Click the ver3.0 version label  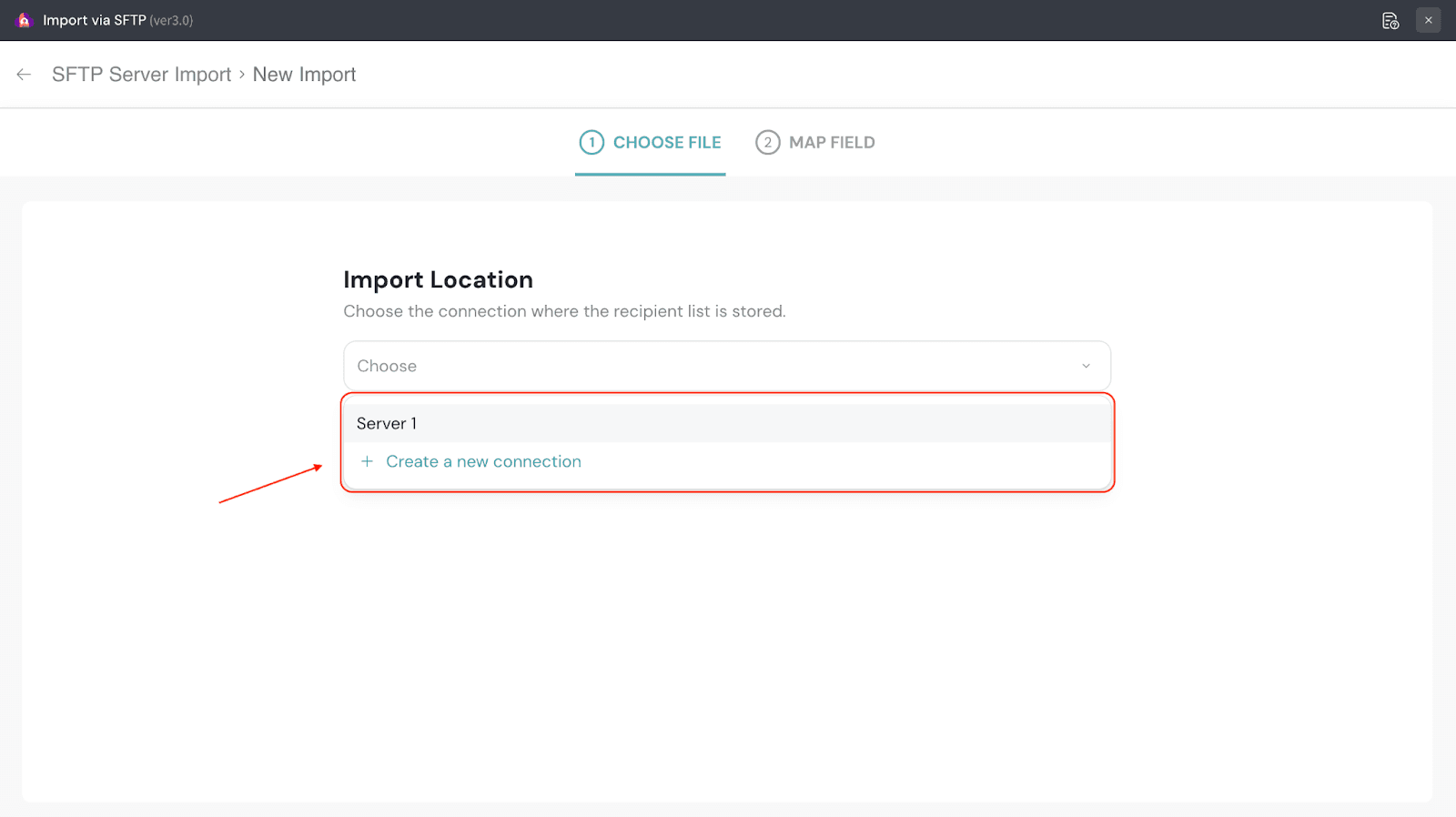coord(171,21)
